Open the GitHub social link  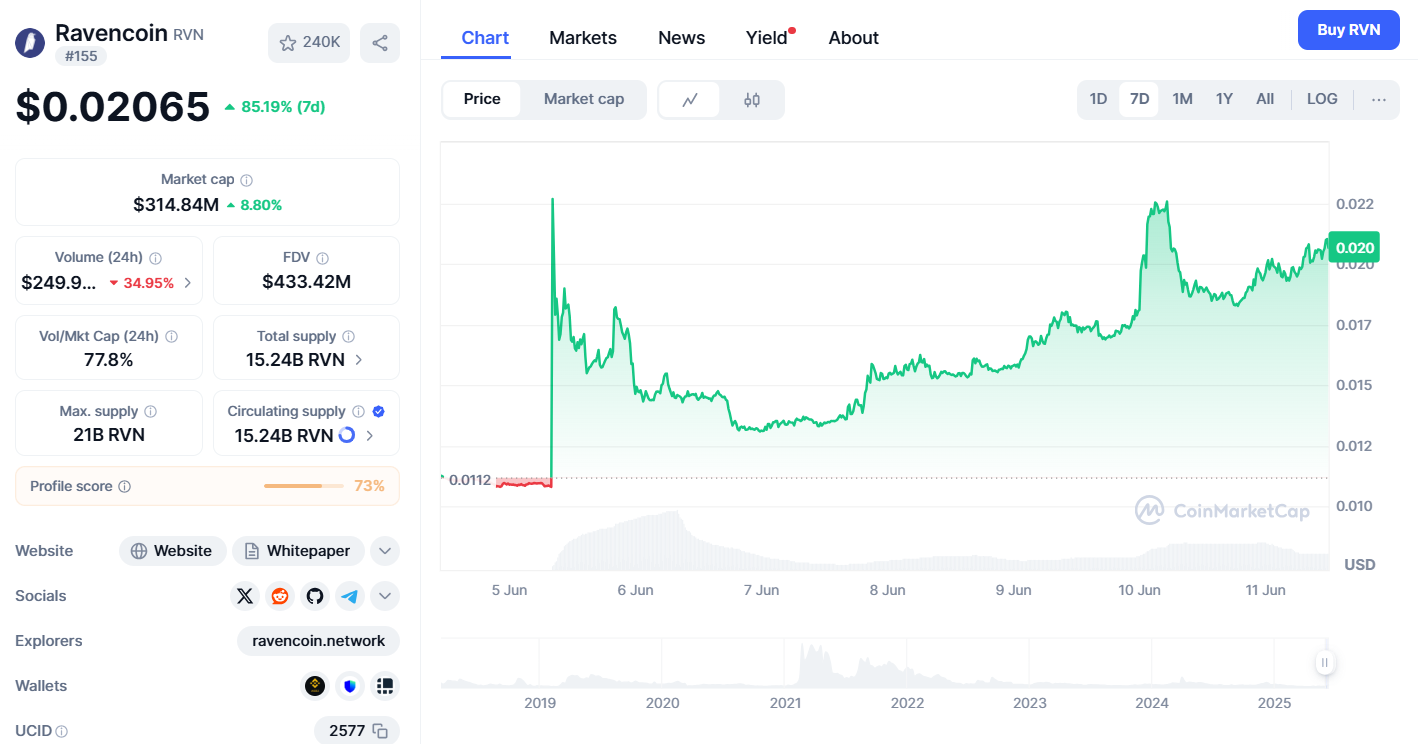click(315, 596)
